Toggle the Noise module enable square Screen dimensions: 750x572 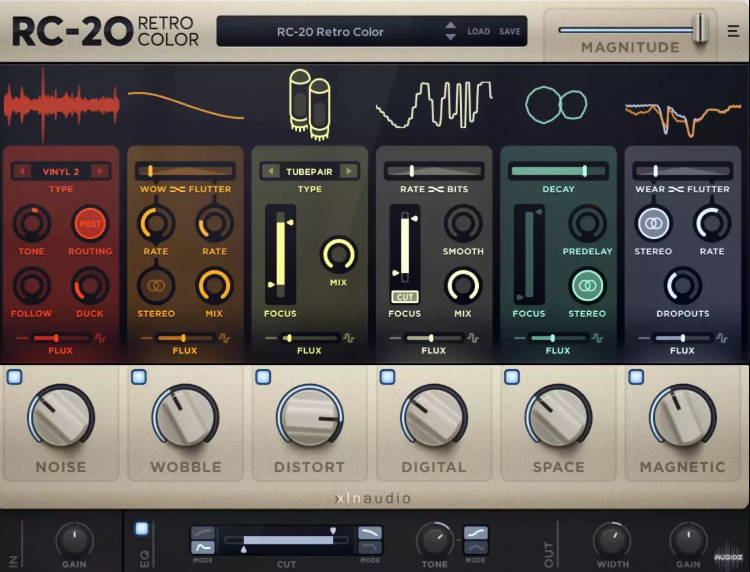click(x=14, y=377)
